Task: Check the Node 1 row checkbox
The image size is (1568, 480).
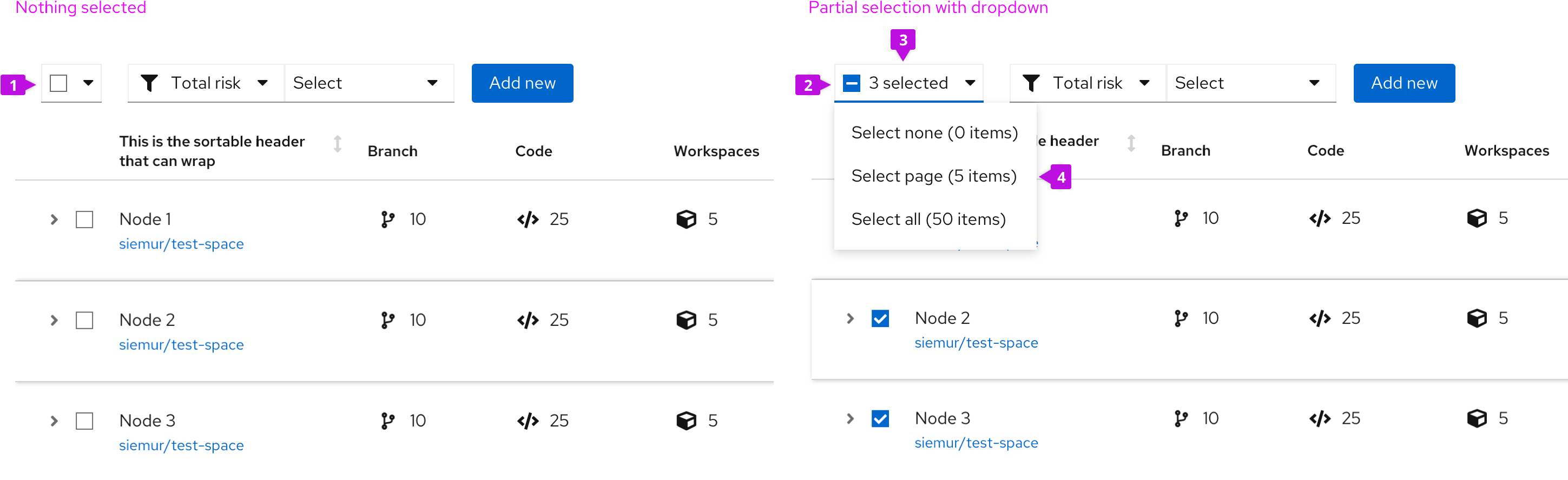Action: pyautogui.click(x=84, y=219)
